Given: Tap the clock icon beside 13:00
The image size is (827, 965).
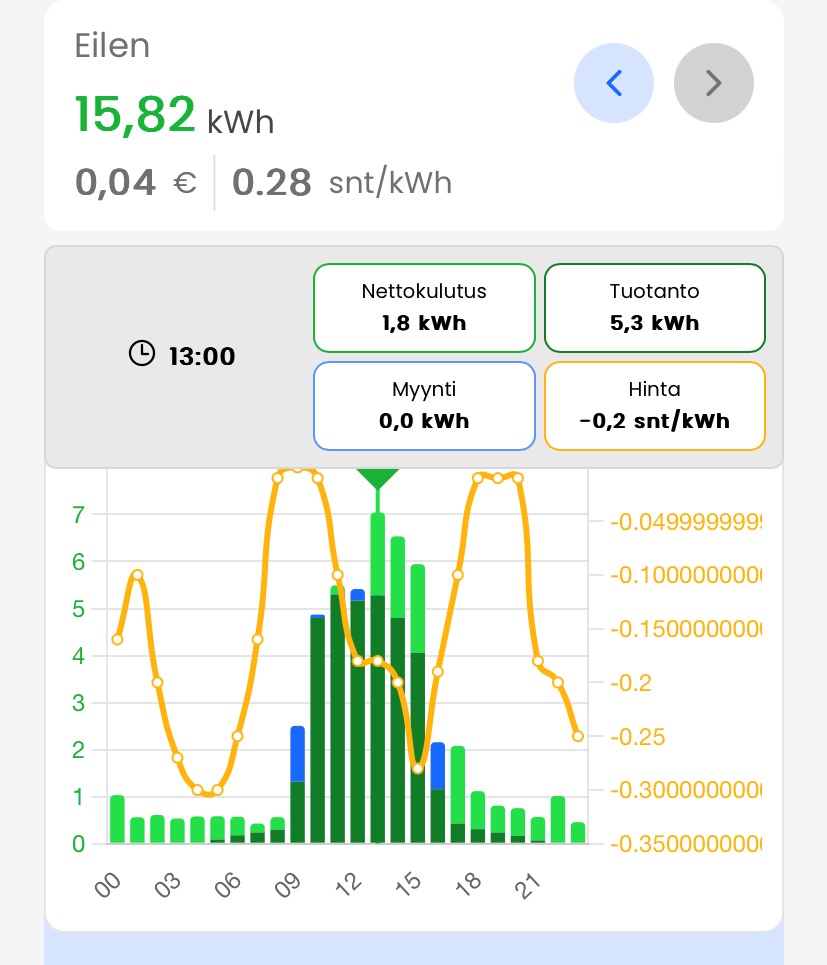Looking at the screenshot, I should [x=142, y=354].
